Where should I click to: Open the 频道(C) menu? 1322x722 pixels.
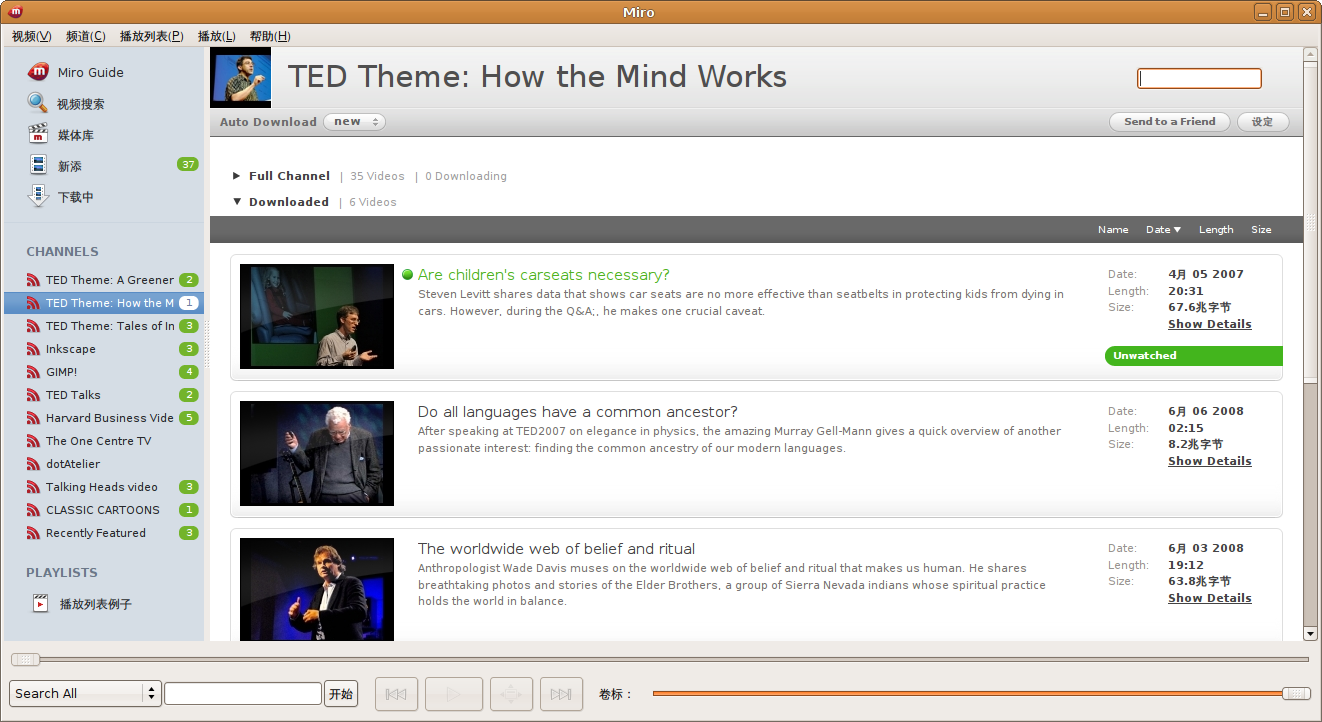pos(85,36)
